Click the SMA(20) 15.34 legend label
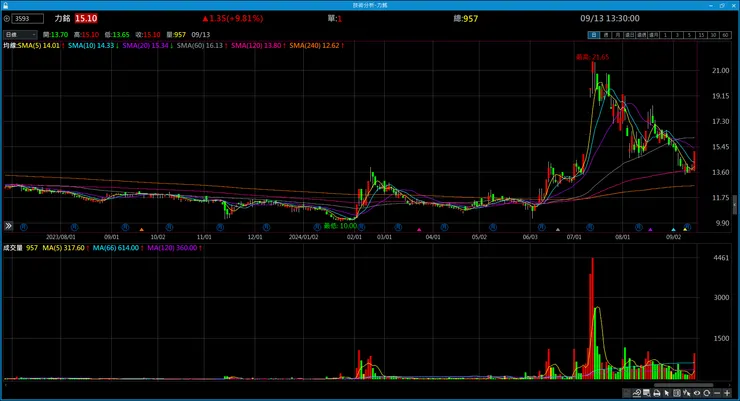This screenshot has height=401, width=740. pos(145,46)
